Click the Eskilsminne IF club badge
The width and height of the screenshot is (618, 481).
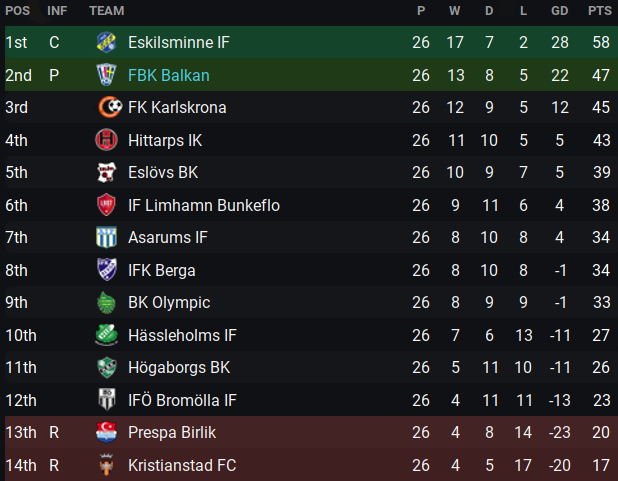[106, 42]
